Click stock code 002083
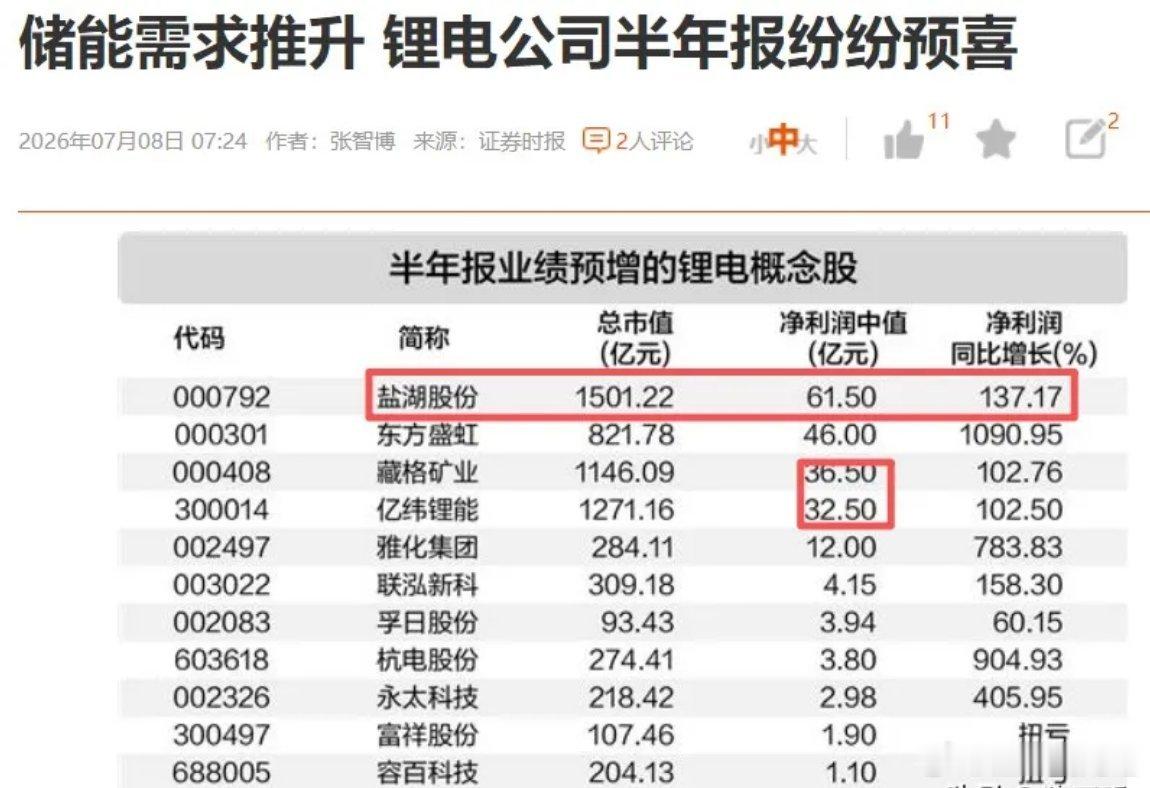 coord(222,623)
